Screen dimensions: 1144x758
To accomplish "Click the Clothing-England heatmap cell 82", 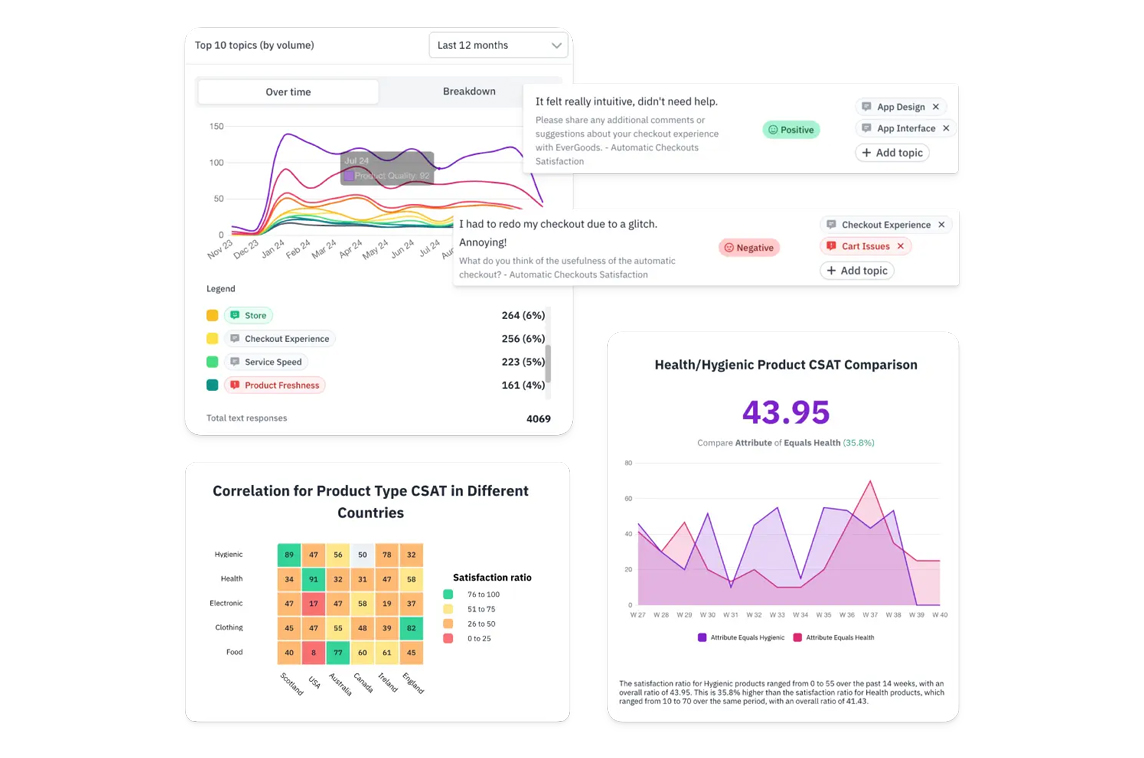I will 411,628.
